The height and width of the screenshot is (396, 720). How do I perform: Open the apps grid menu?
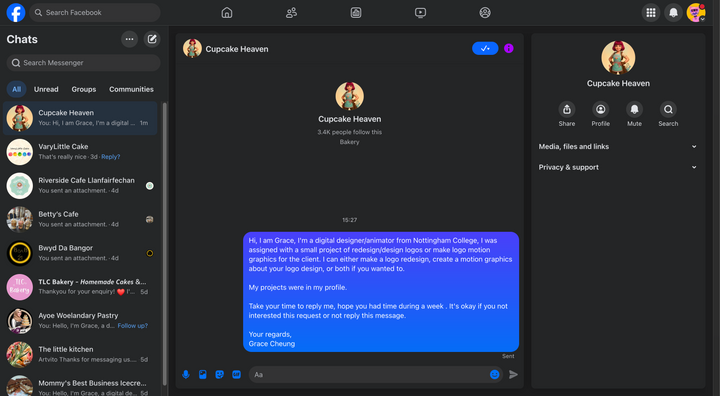pyautogui.click(x=651, y=12)
